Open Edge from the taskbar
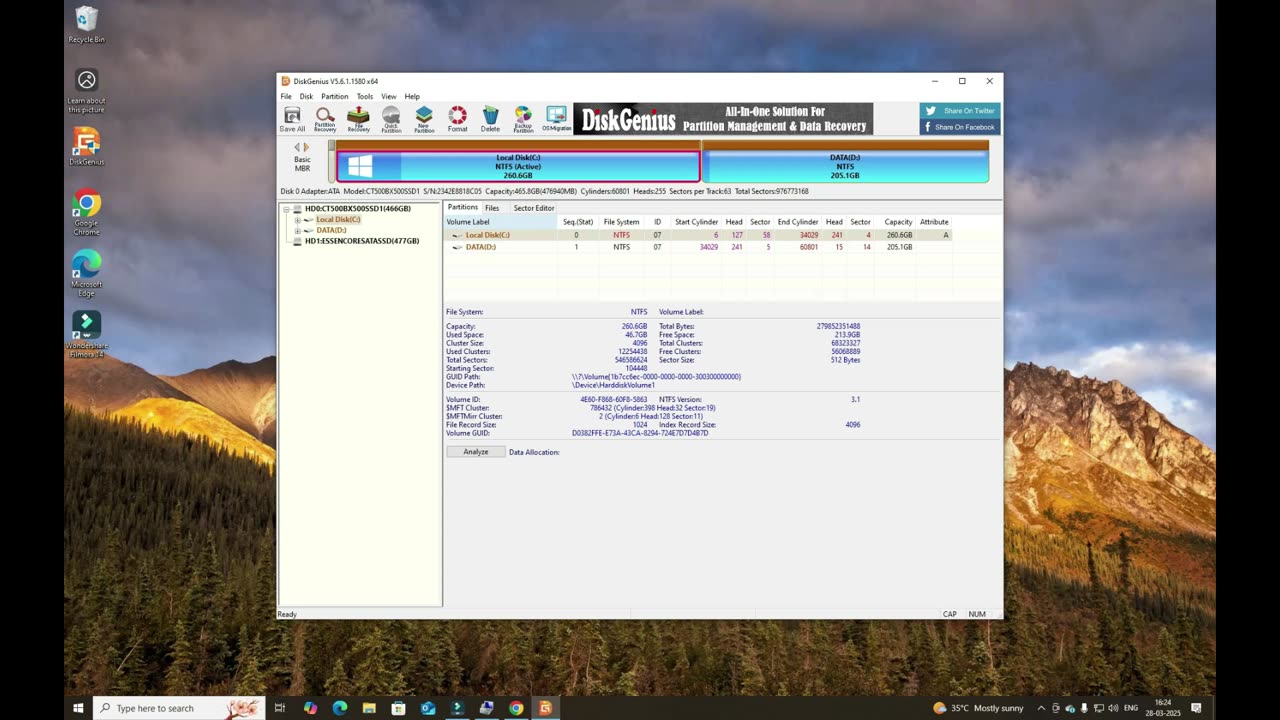Image resolution: width=1280 pixels, height=720 pixels. (340, 708)
